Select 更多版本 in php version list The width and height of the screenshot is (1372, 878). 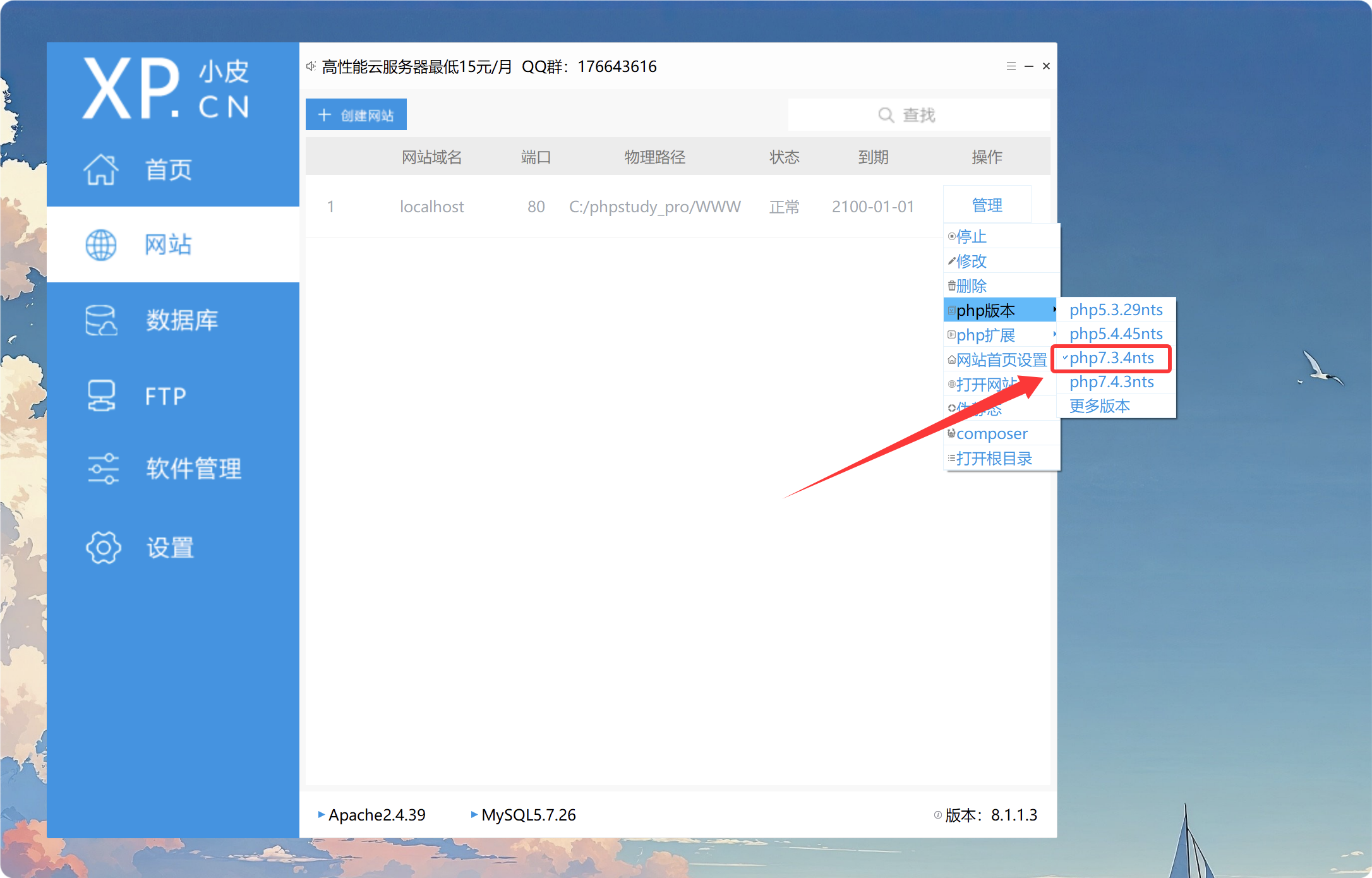pyautogui.click(x=1099, y=406)
